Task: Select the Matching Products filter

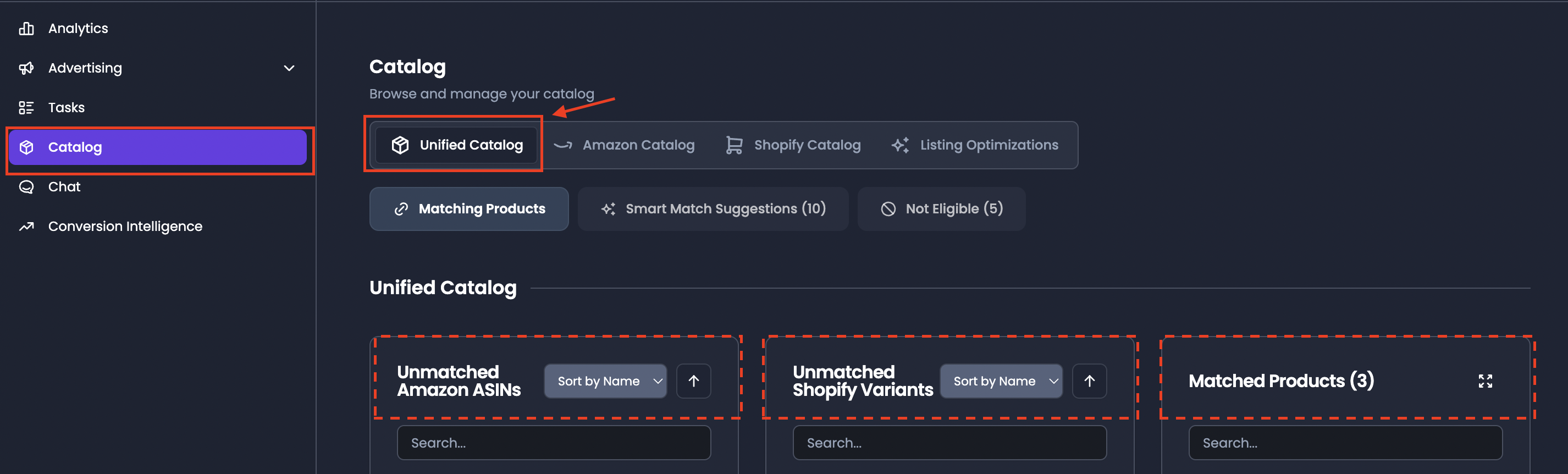Action: pyautogui.click(x=468, y=209)
